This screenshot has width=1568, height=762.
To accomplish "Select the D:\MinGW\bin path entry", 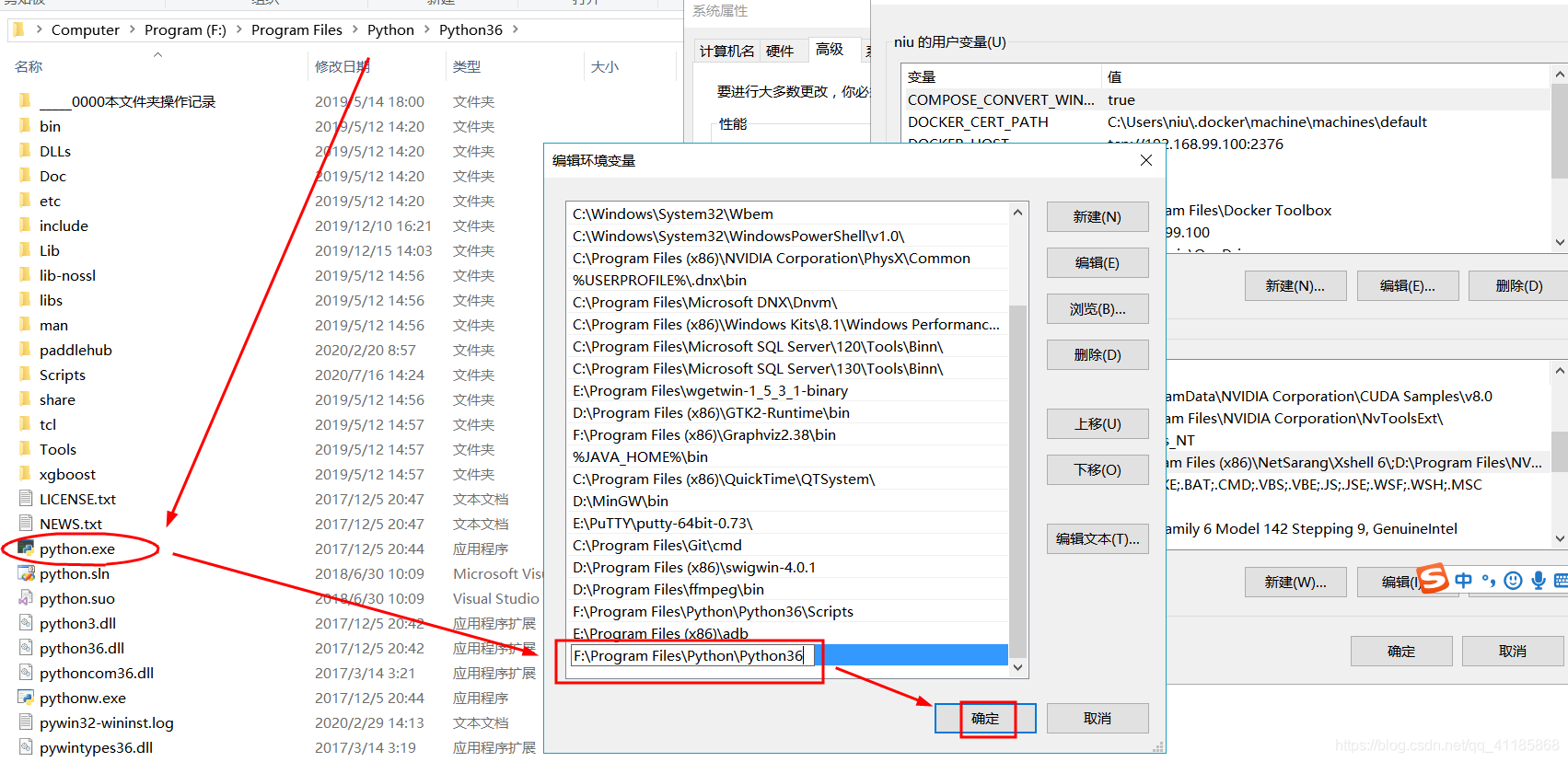I will click(x=788, y=501).
